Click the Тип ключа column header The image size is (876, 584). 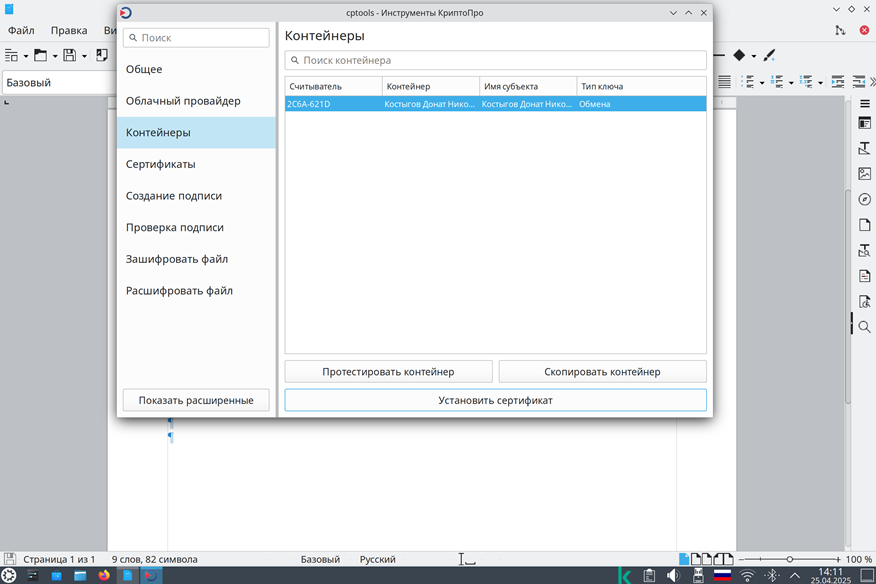pos(641,87)
